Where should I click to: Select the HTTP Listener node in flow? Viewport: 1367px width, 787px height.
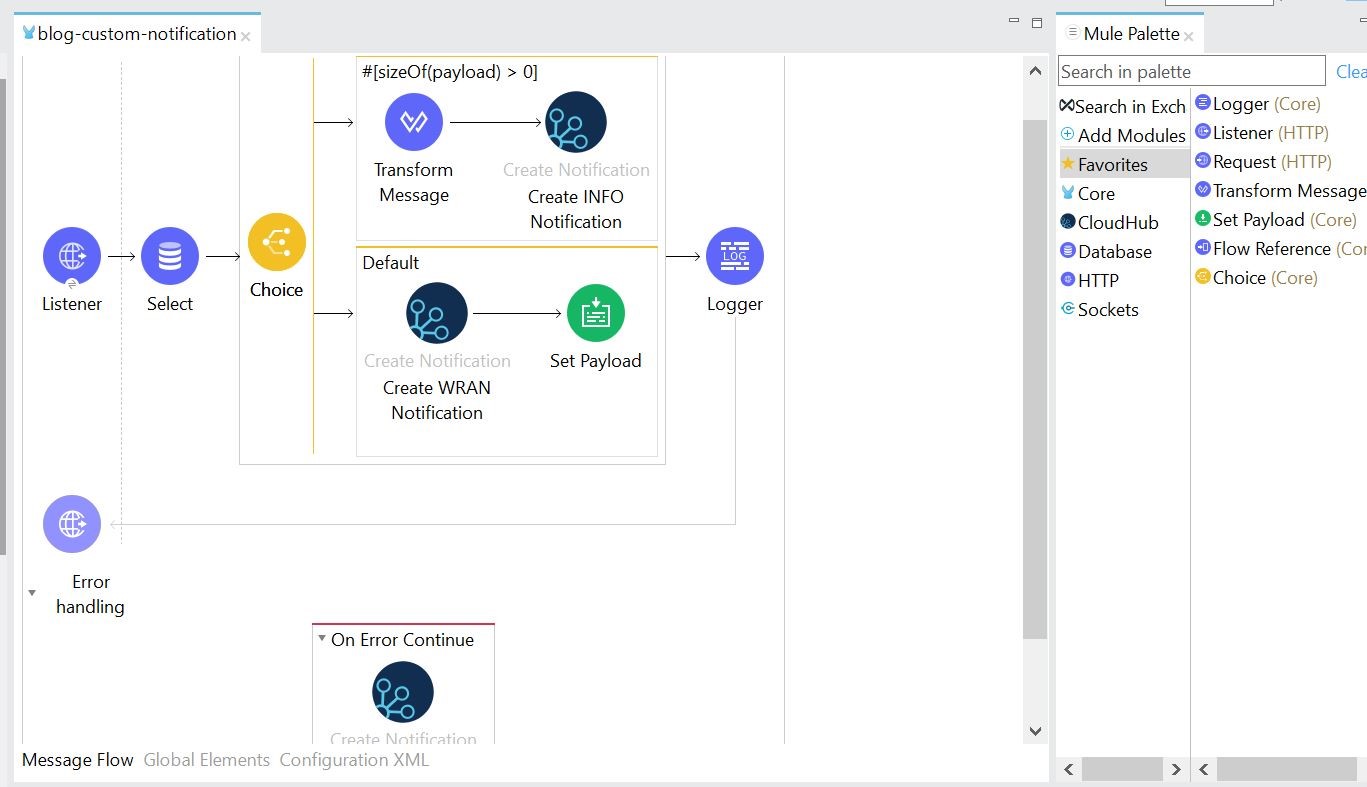click(72, 256)
